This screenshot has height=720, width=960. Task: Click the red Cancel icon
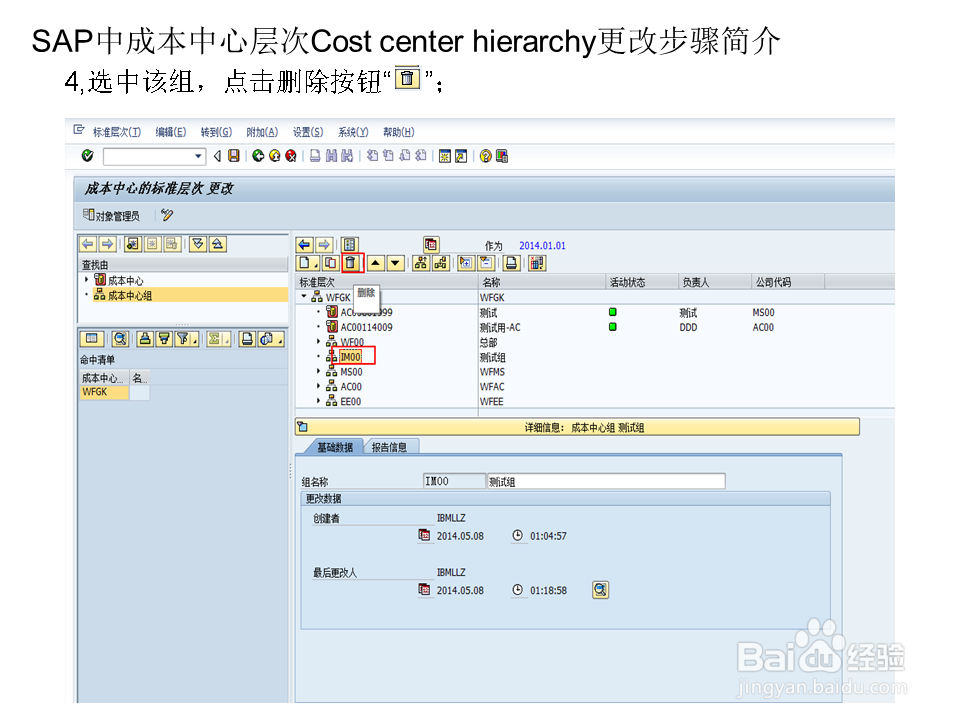pyautogui.click(x=291, y=156)
